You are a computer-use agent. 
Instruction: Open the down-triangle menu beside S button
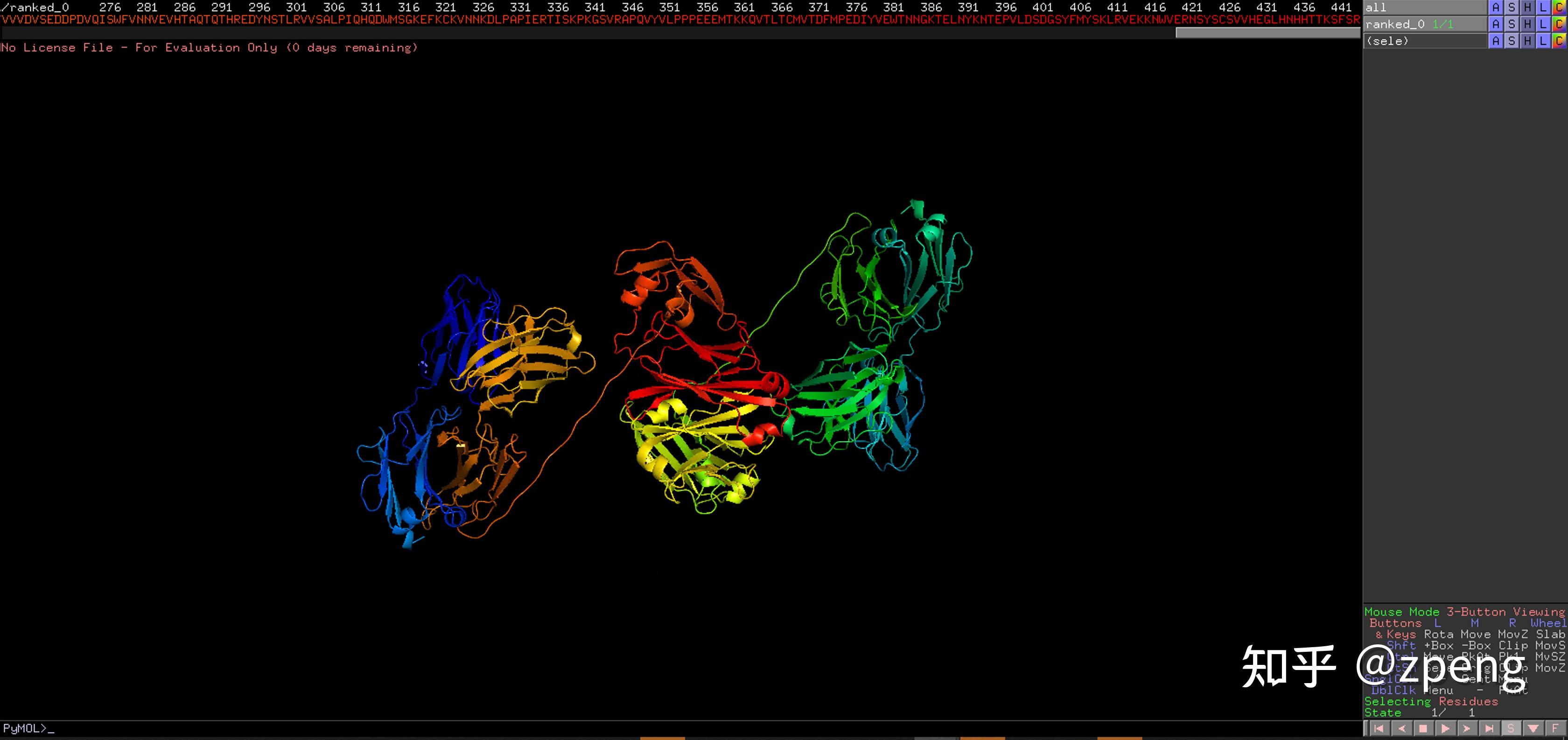(1533, 728)
